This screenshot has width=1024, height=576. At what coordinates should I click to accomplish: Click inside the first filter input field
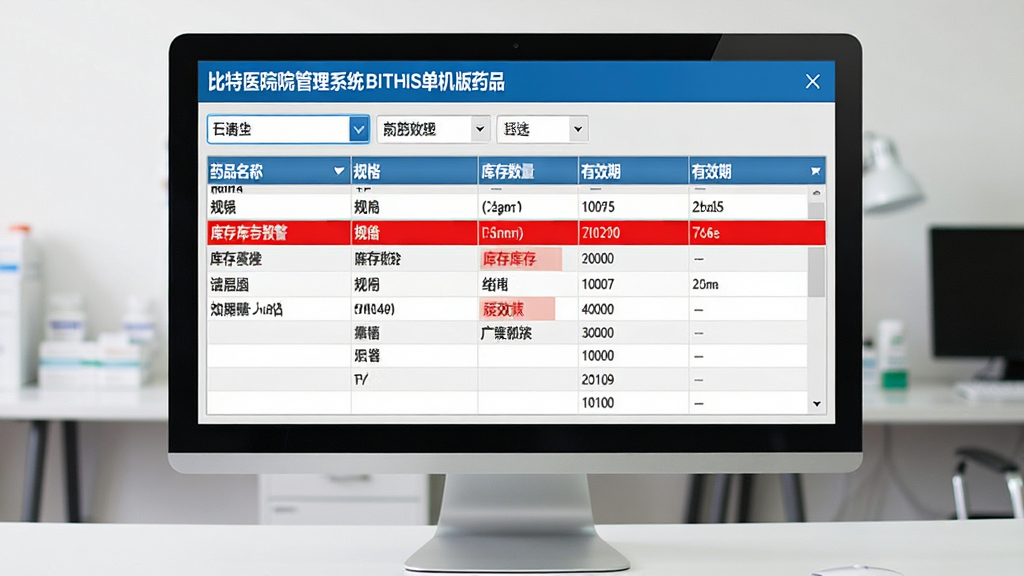279,129
